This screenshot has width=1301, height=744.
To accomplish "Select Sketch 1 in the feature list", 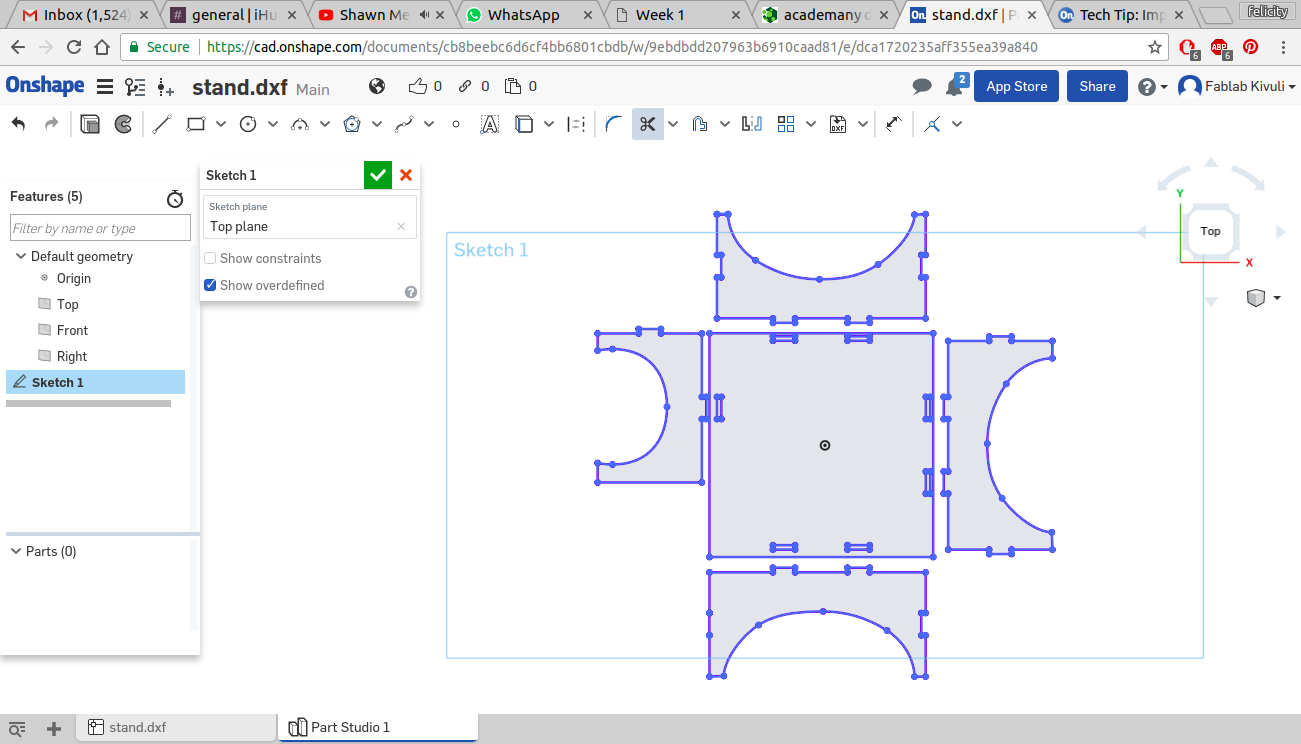I will (58, 382).
